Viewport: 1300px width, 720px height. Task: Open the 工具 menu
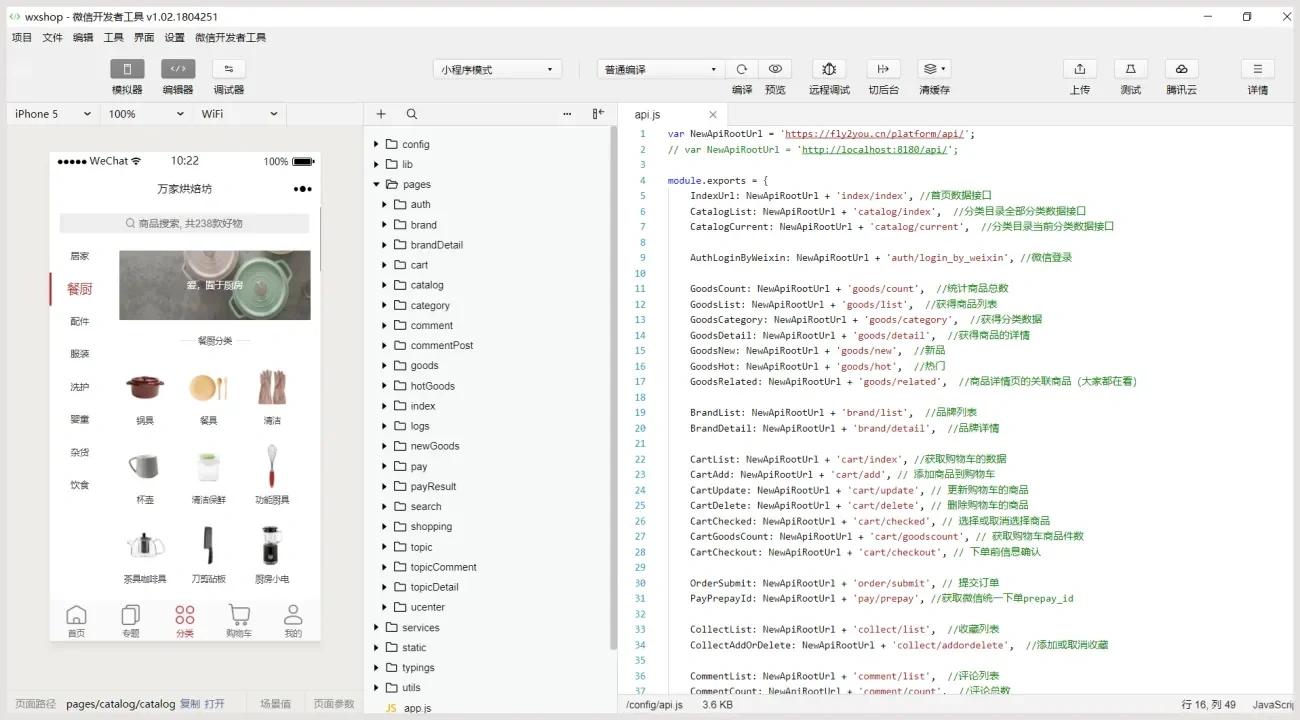[113, 37]
